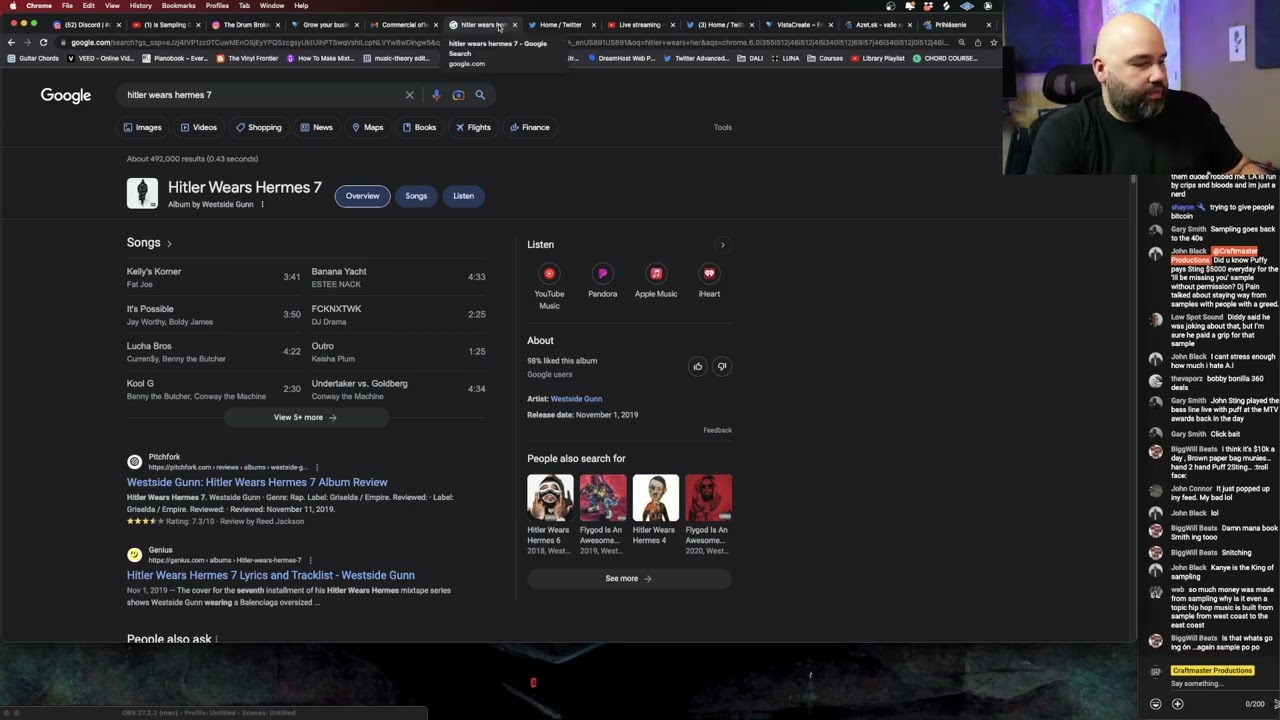This screenshot has height=720, width=1280.
Task: Open Hitler Wears Hermes 6 thumbnail
Action: pos(550,498)
